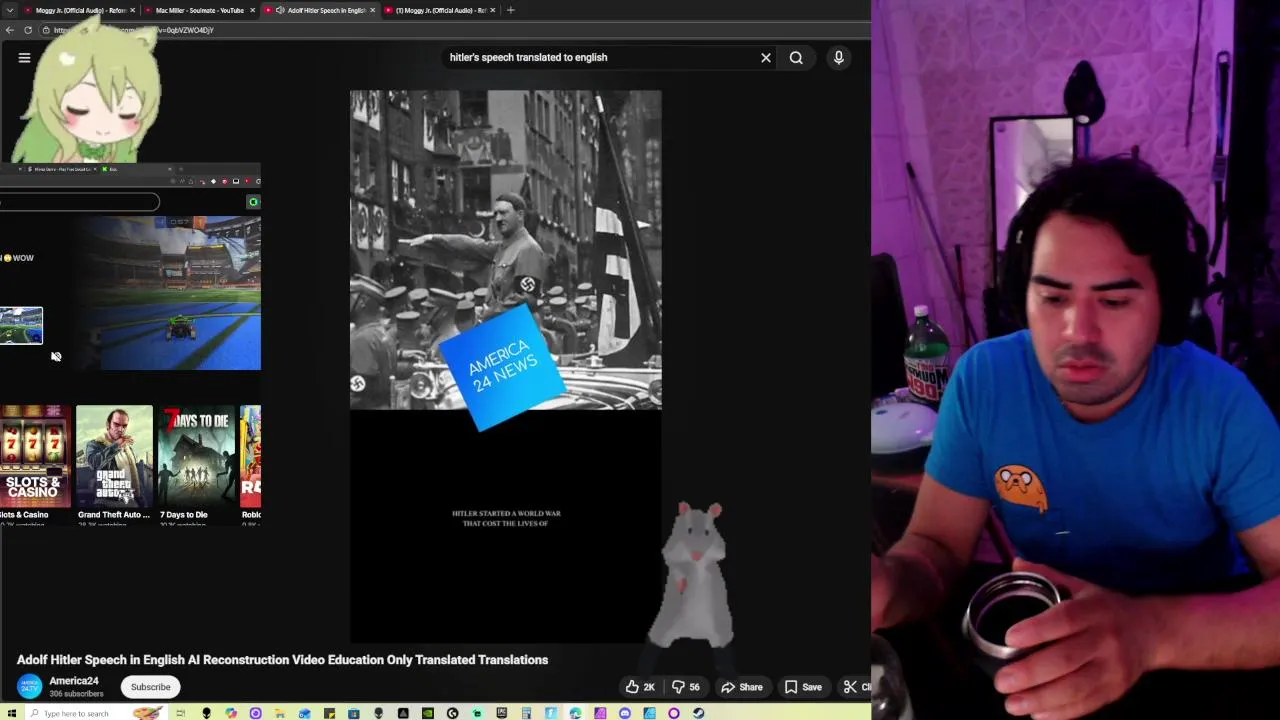Screen dimensions: 1280x720
Task: Open the Slots & Casino category card
Action: (35, 456)
